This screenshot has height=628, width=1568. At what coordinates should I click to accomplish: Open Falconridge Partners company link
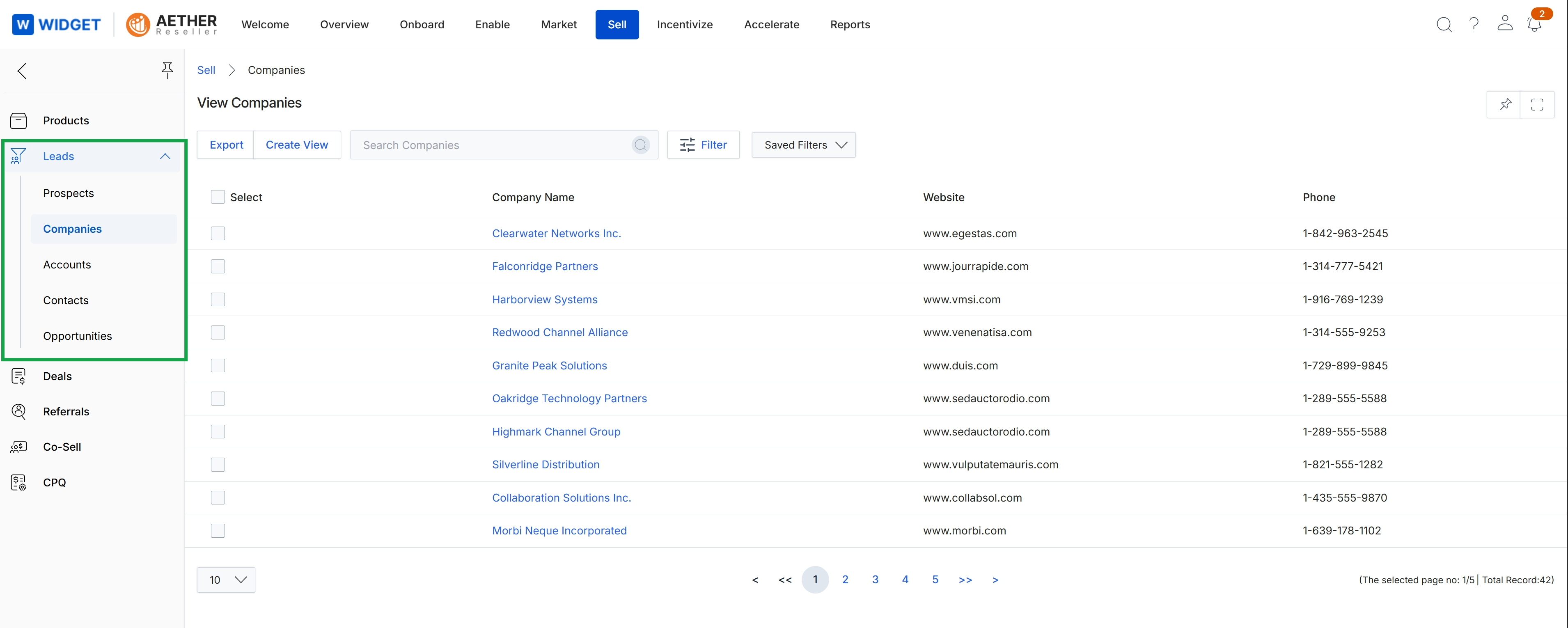coord(545,266)
